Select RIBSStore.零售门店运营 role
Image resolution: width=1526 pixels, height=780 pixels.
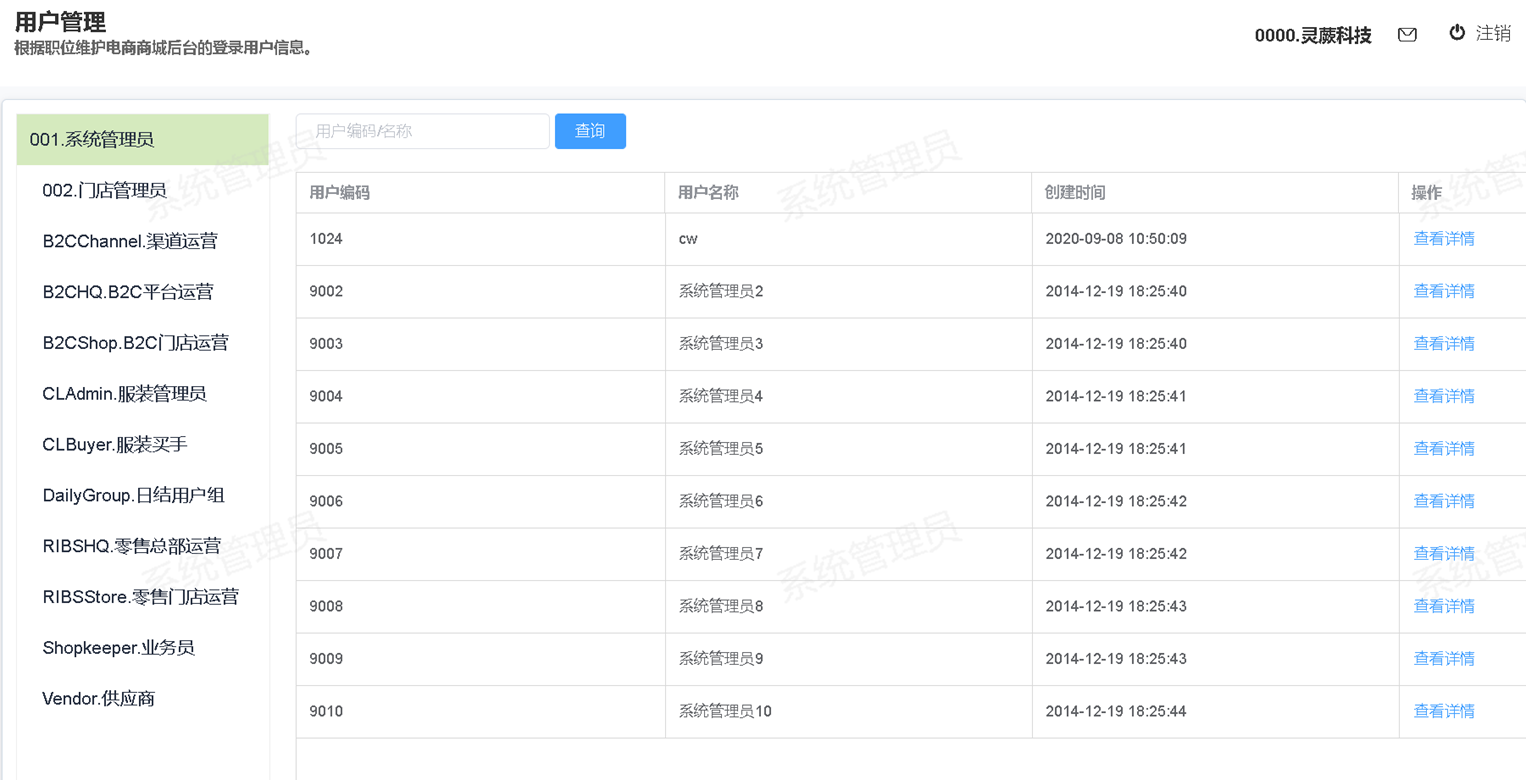(x=140, y=597)
